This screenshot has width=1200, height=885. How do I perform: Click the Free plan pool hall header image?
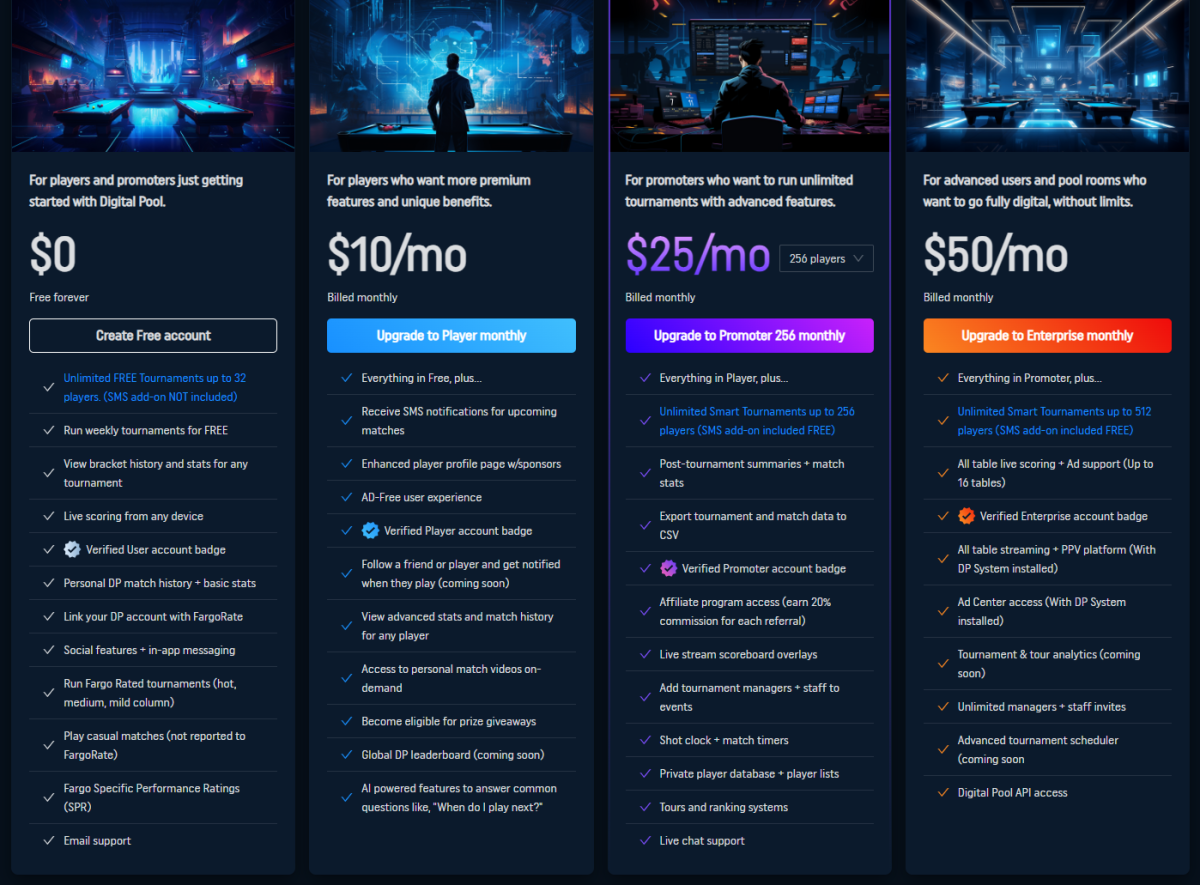tap(153, 75)
